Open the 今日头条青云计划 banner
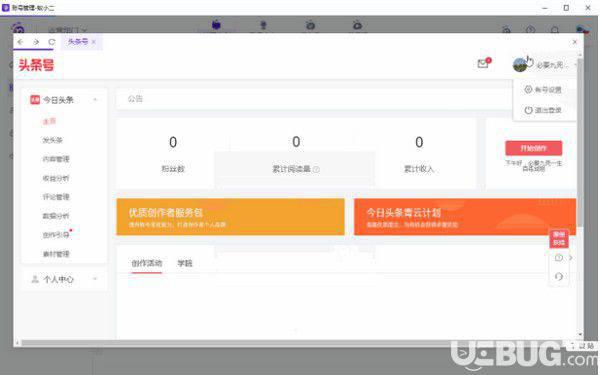This screenshot has height=375, width=600. click(x=465, y=217)
